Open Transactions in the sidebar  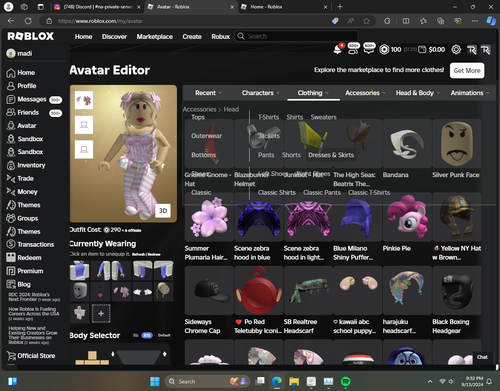coord(30,244)
